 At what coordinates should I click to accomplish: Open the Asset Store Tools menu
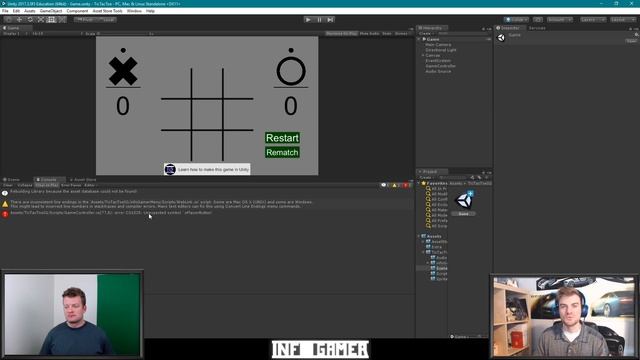(107, 11)
